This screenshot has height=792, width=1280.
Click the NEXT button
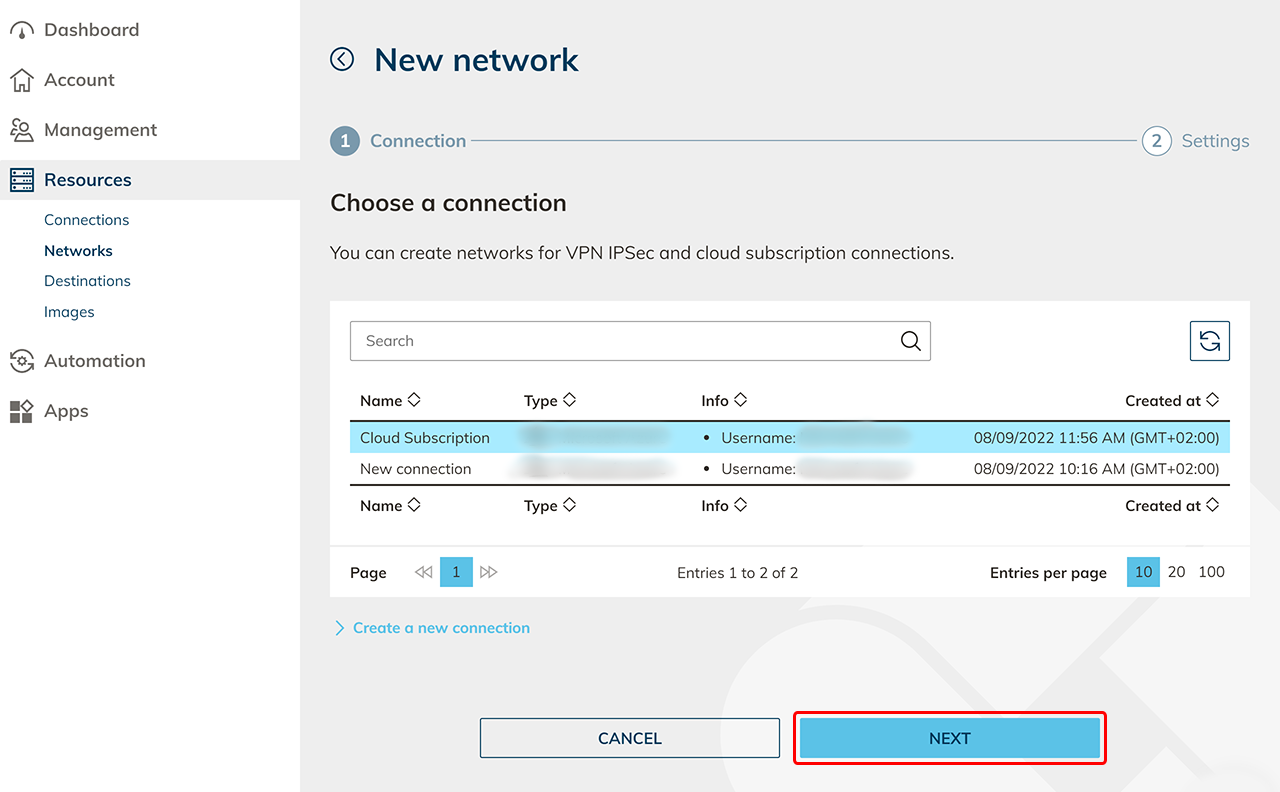[950, 738]
